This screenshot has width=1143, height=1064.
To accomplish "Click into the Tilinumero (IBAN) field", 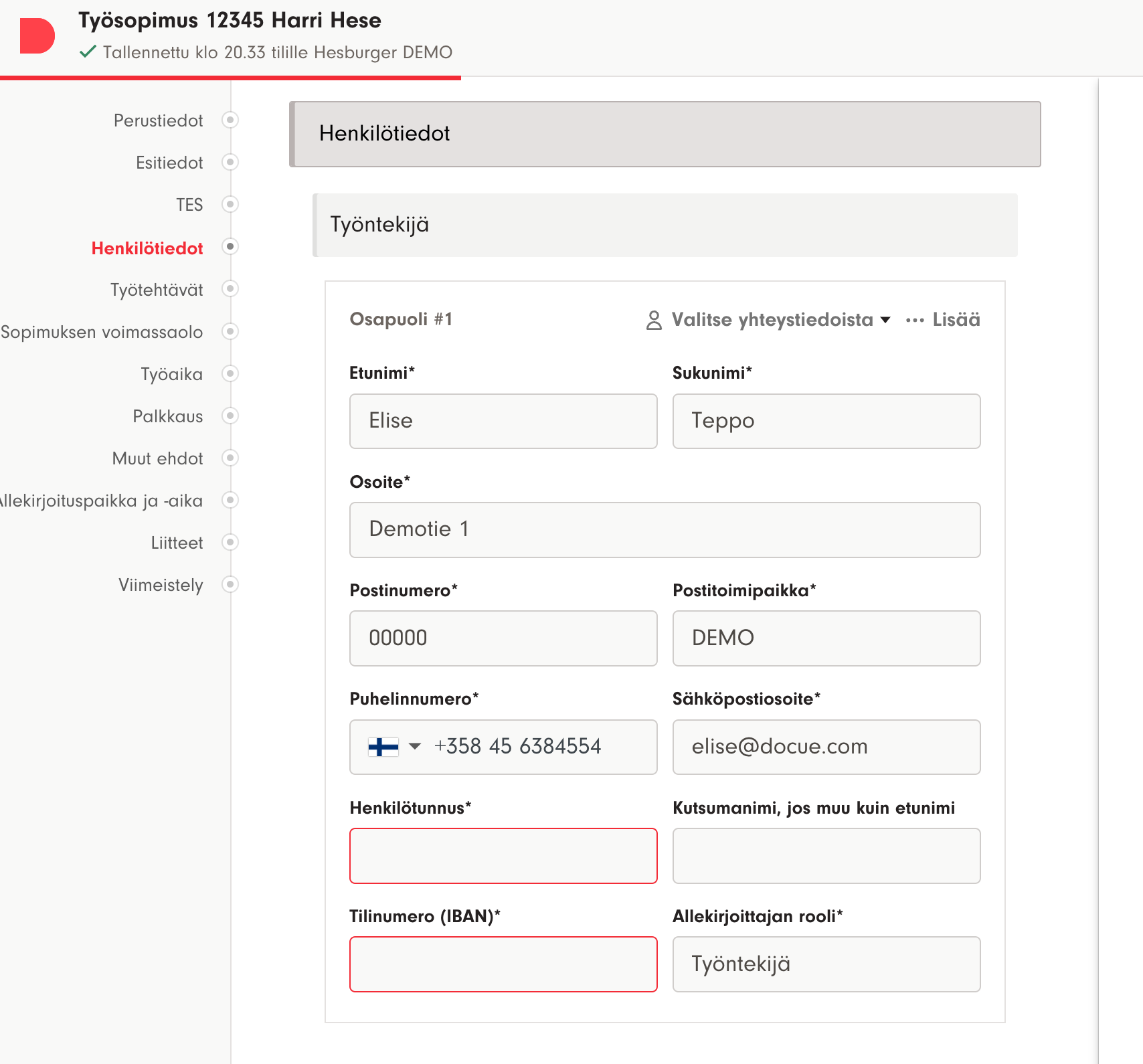I will tap(503, 964).
